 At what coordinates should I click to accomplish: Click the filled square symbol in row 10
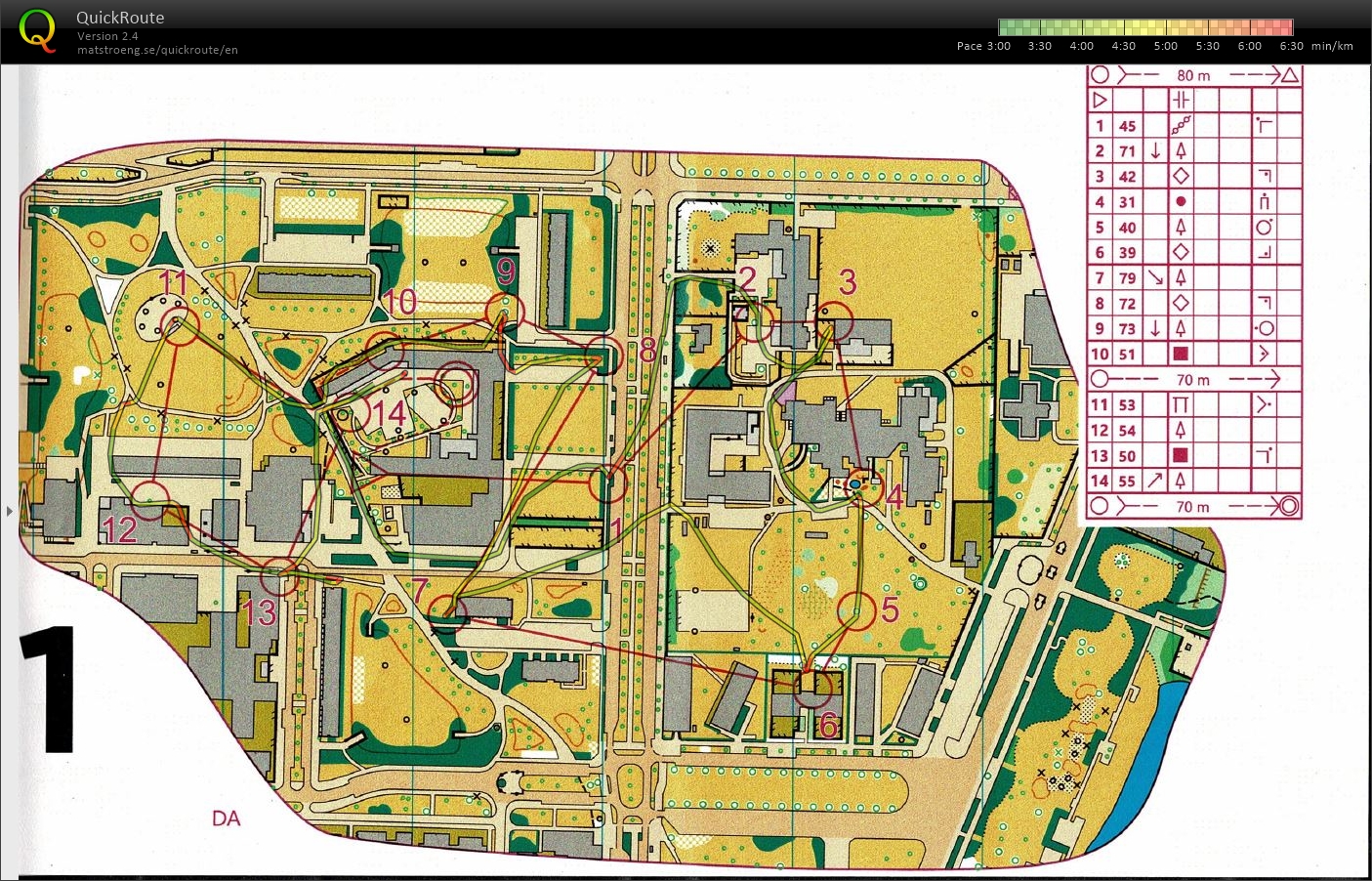point(1181,354)
